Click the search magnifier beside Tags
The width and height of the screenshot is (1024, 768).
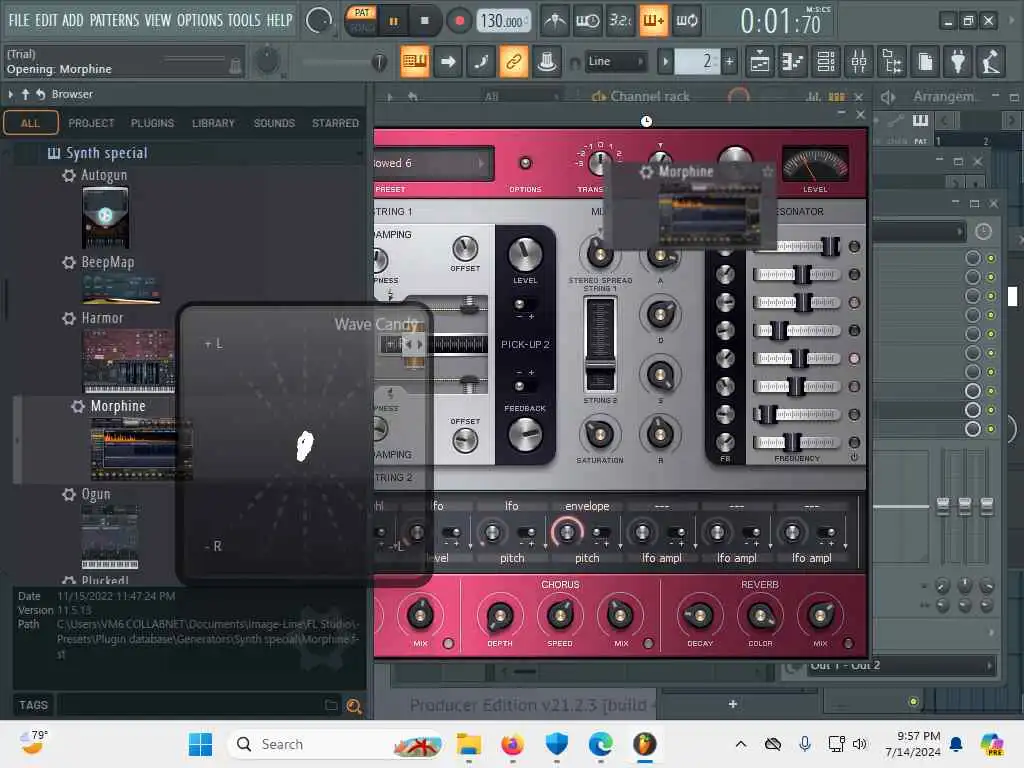tap(354, 705)
